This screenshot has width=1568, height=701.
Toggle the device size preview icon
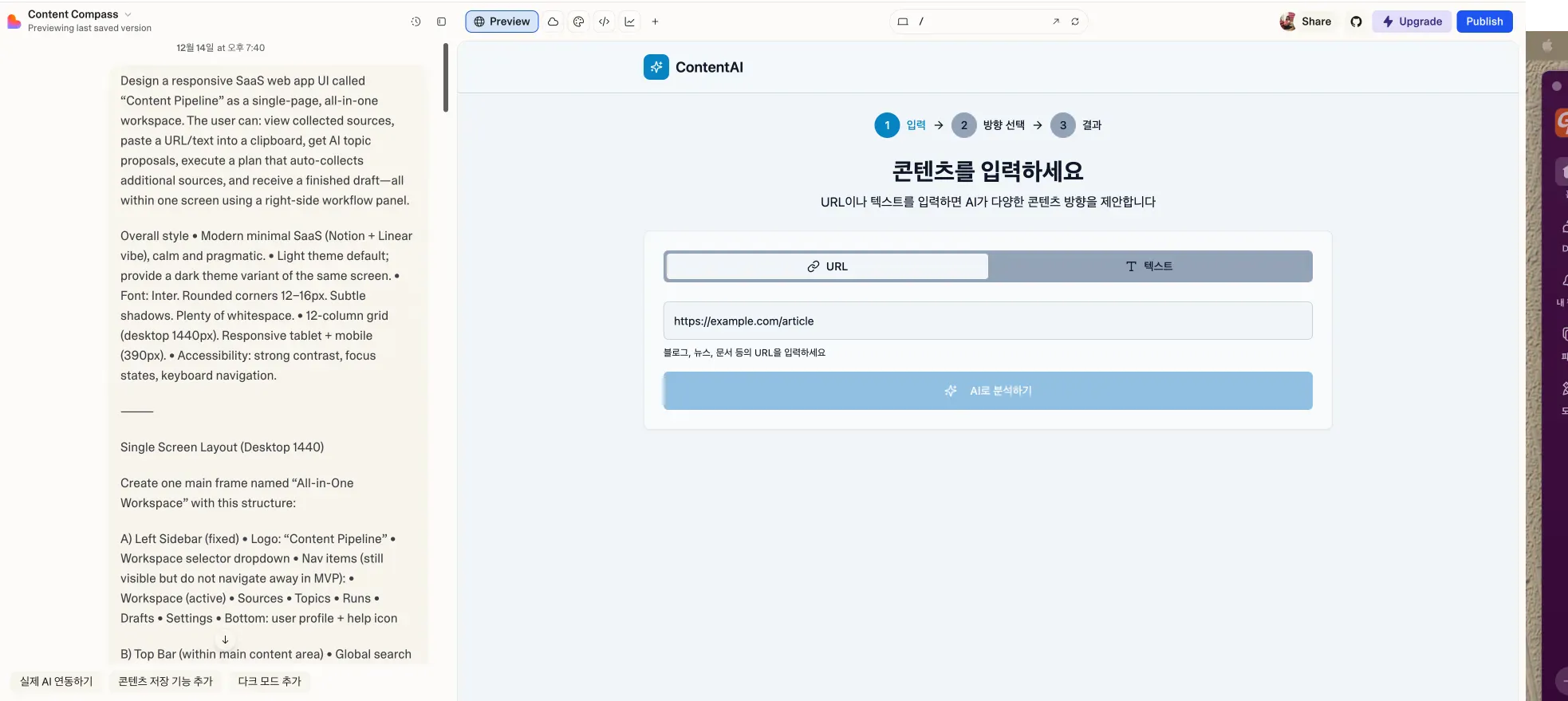pos(903,22)
